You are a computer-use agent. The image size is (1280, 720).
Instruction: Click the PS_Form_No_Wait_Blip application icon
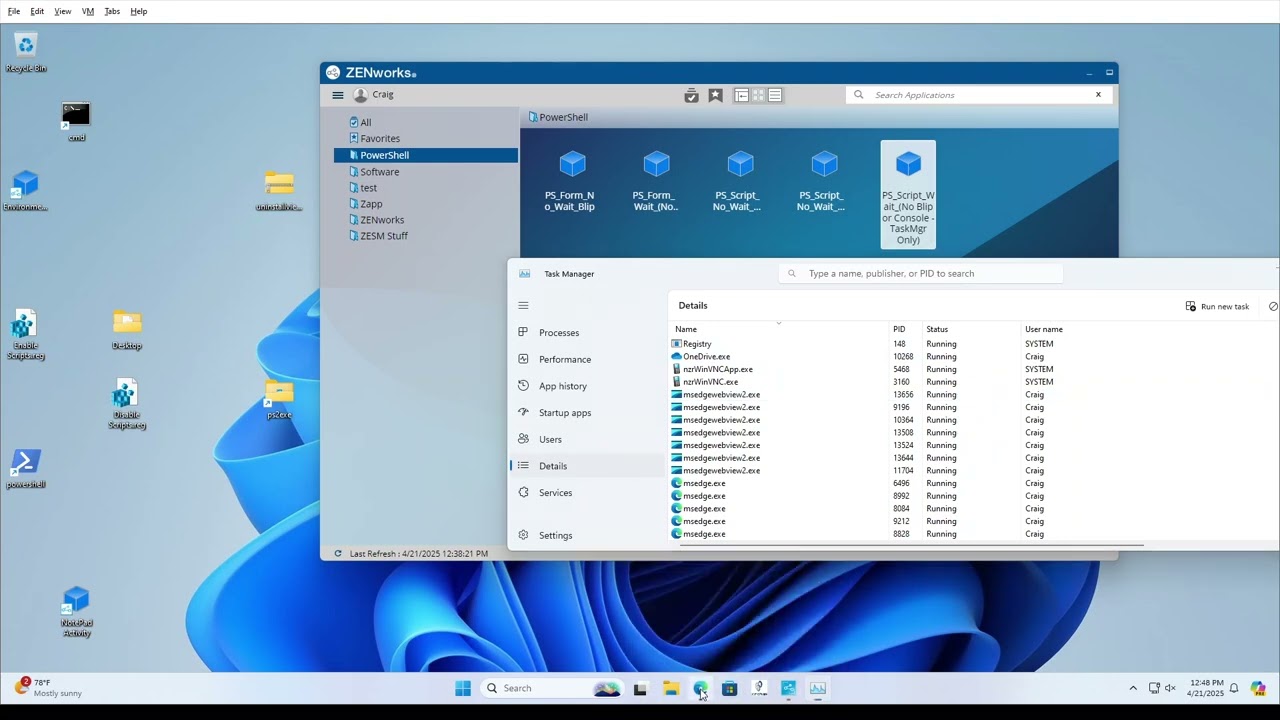[x=572, y=163]
